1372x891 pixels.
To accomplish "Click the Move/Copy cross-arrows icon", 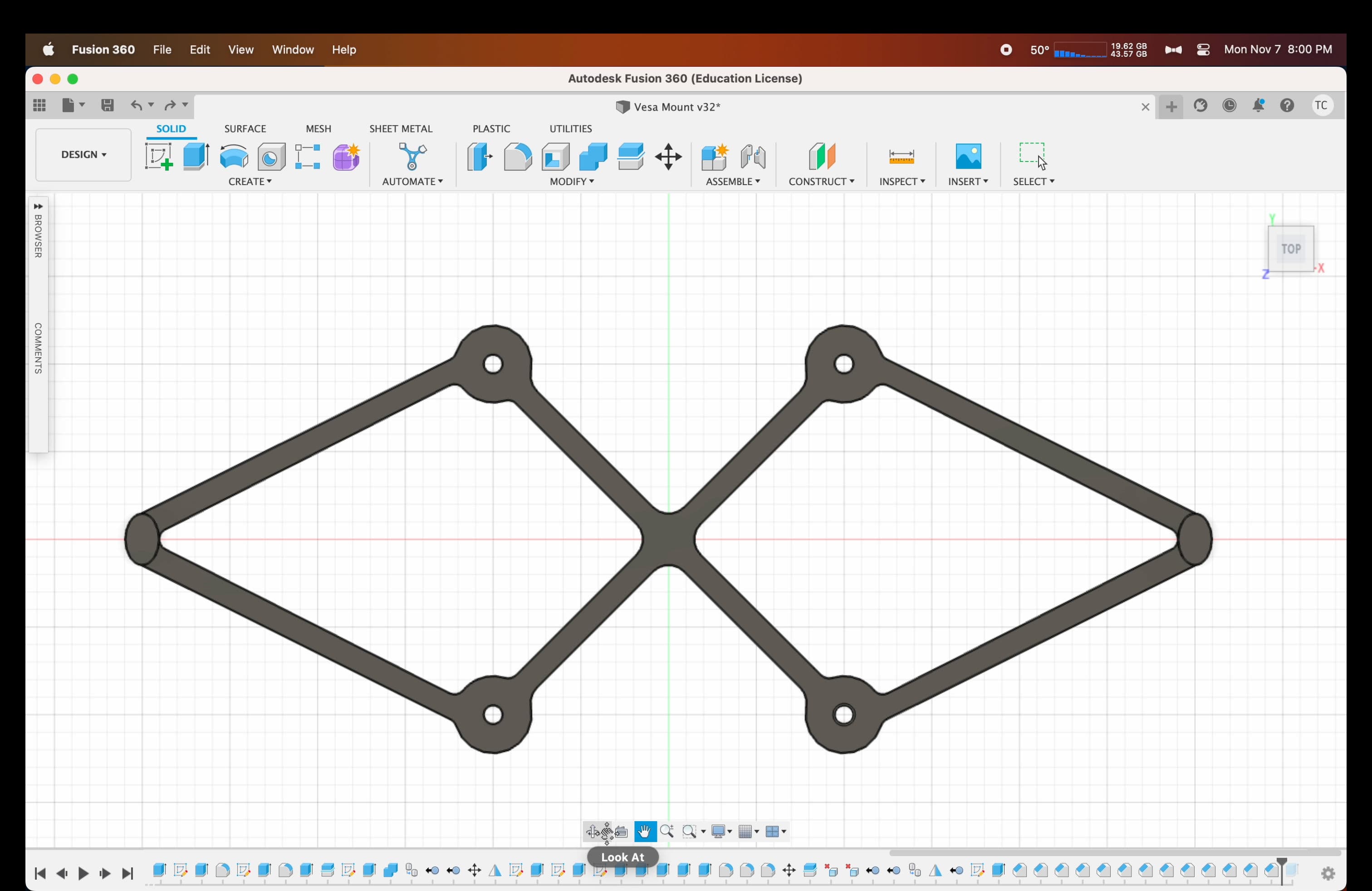I will [x=669, y=157].
